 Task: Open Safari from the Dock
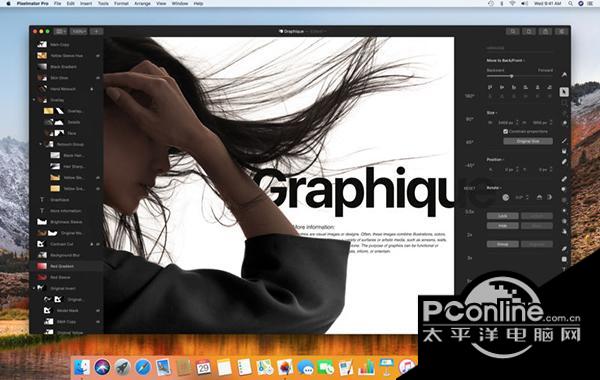click(x=143, y=367)
